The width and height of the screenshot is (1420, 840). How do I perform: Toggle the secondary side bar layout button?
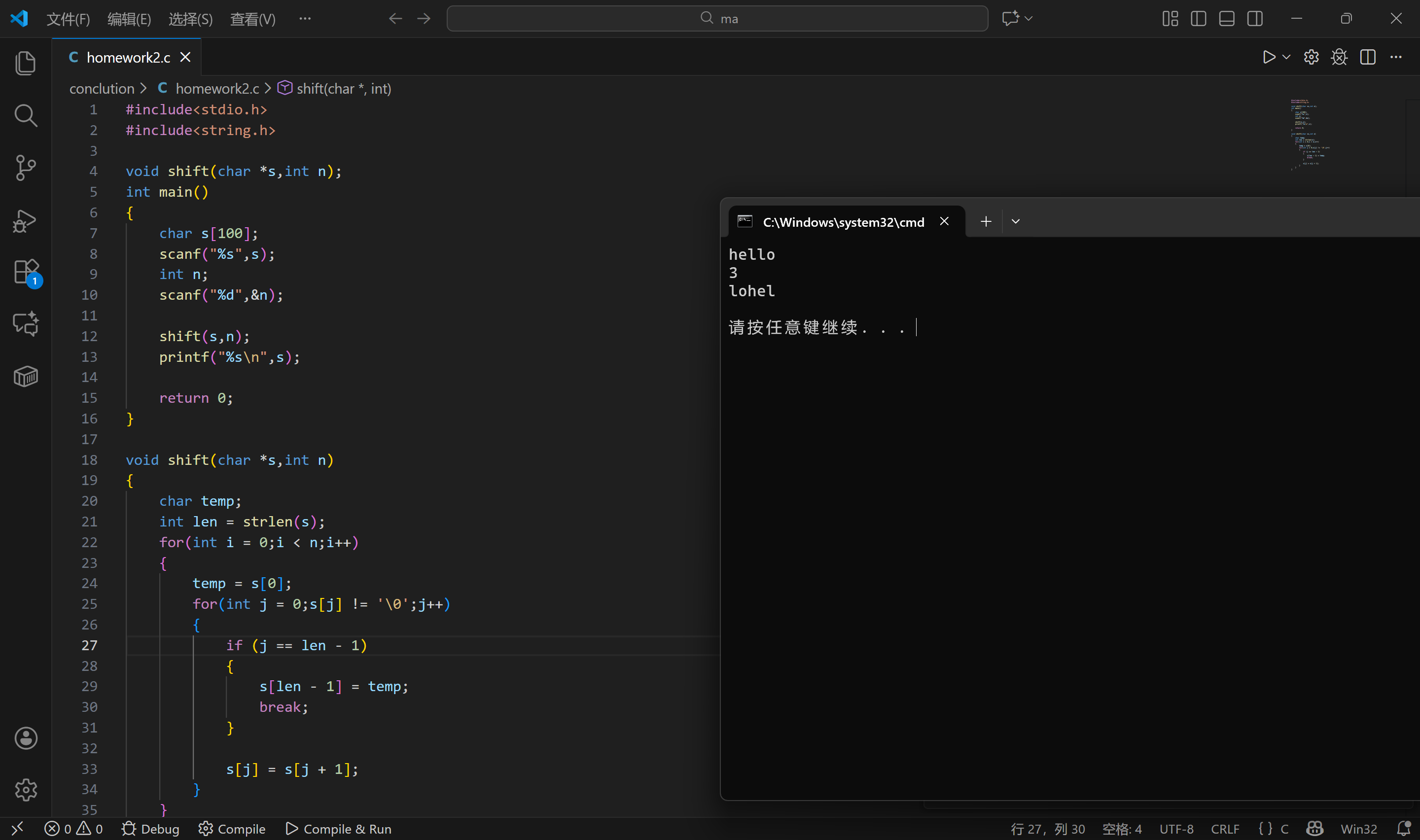[x=1255, y=19]
